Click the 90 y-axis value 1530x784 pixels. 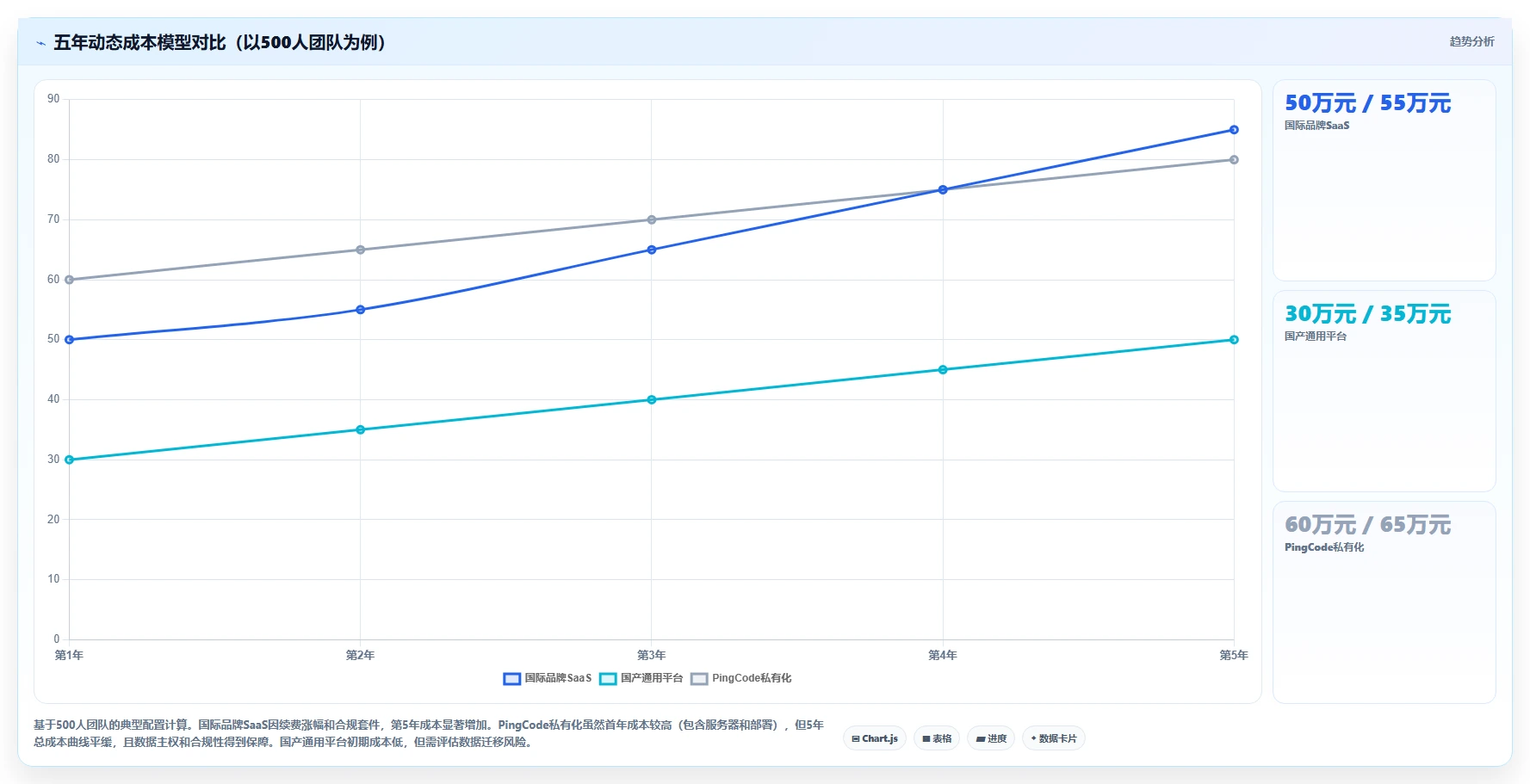(x=53, y=99)
